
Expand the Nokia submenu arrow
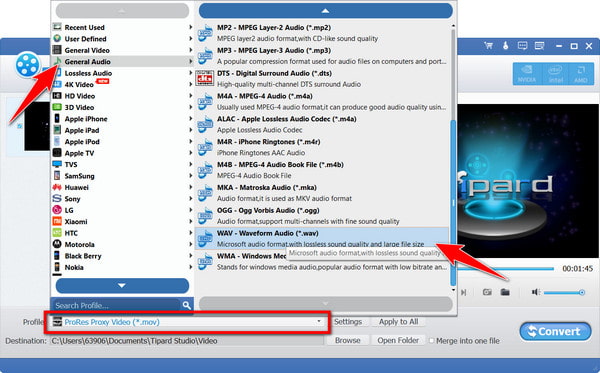tap(191, 267)
